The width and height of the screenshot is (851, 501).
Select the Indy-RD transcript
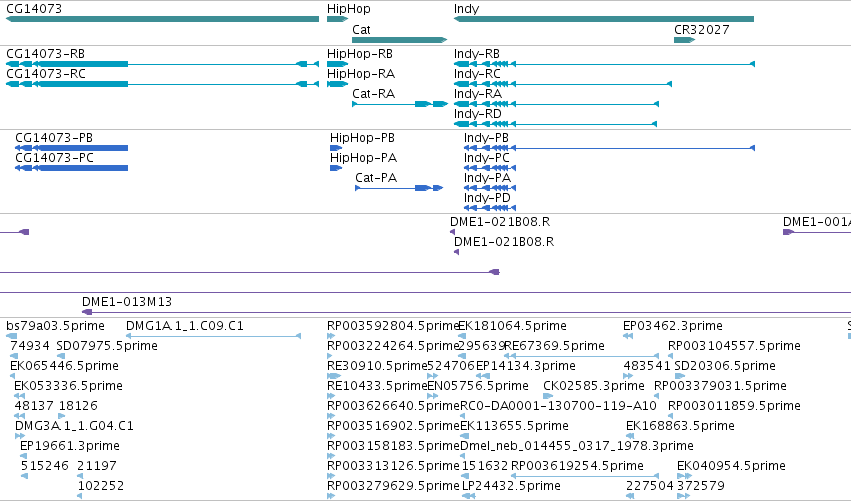coord(555,124)
